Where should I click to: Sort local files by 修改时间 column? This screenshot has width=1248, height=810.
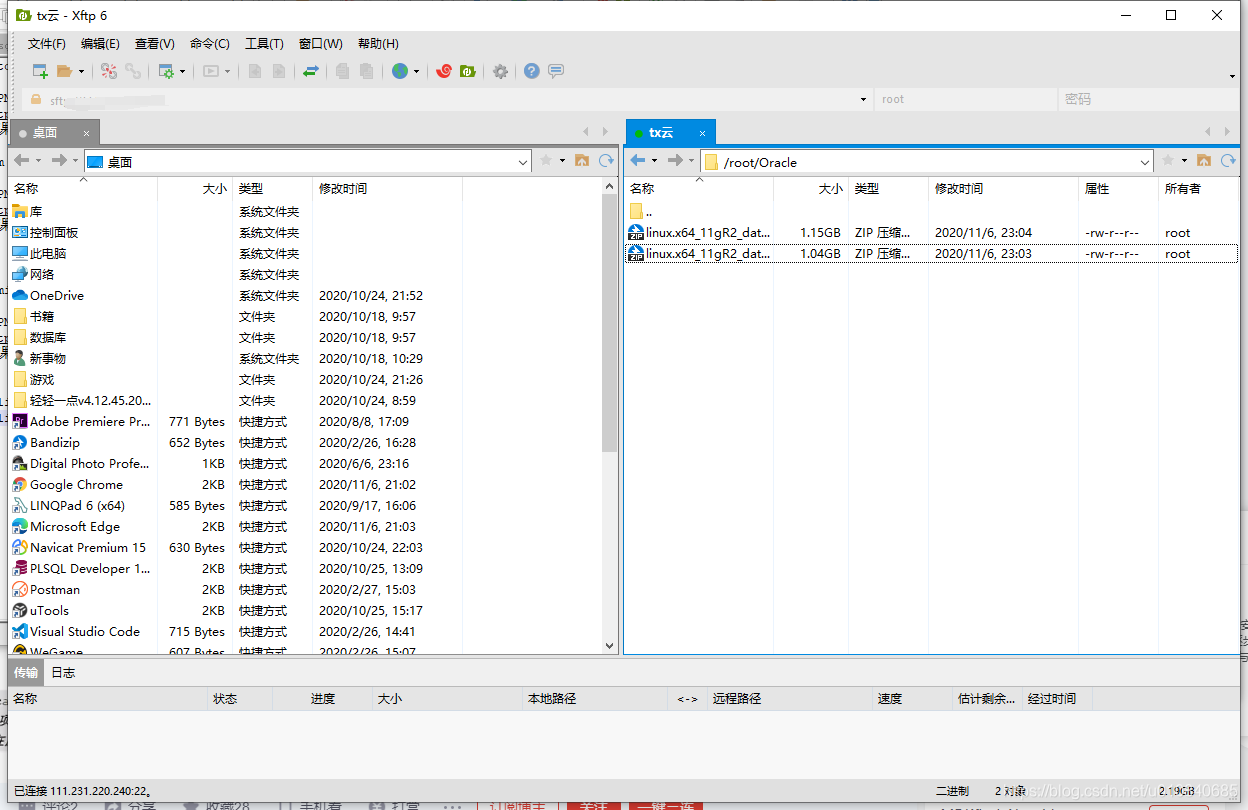click(x=387, y=188)
